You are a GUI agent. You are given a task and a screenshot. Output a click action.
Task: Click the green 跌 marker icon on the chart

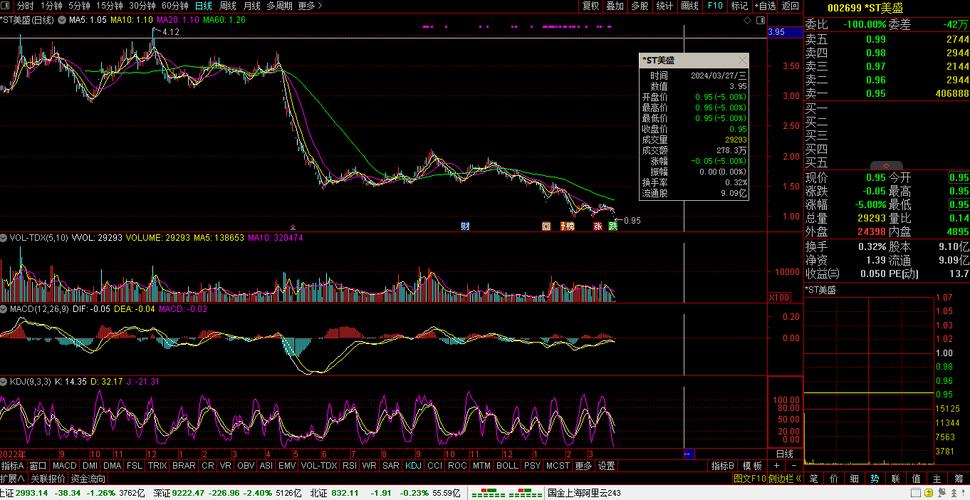coord(612,226)
